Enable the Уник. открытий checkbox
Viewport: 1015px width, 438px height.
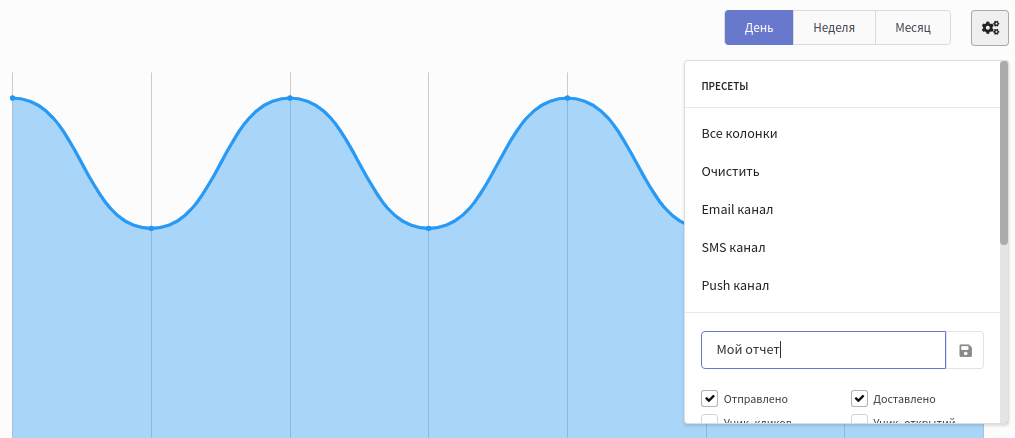pyautogui.click(x=859, y=419)
